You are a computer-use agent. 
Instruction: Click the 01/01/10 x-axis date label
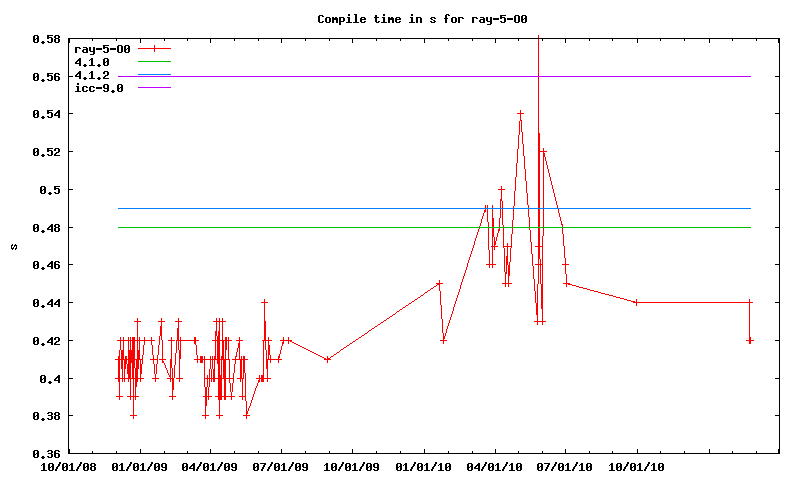click(x=425, y=466)
